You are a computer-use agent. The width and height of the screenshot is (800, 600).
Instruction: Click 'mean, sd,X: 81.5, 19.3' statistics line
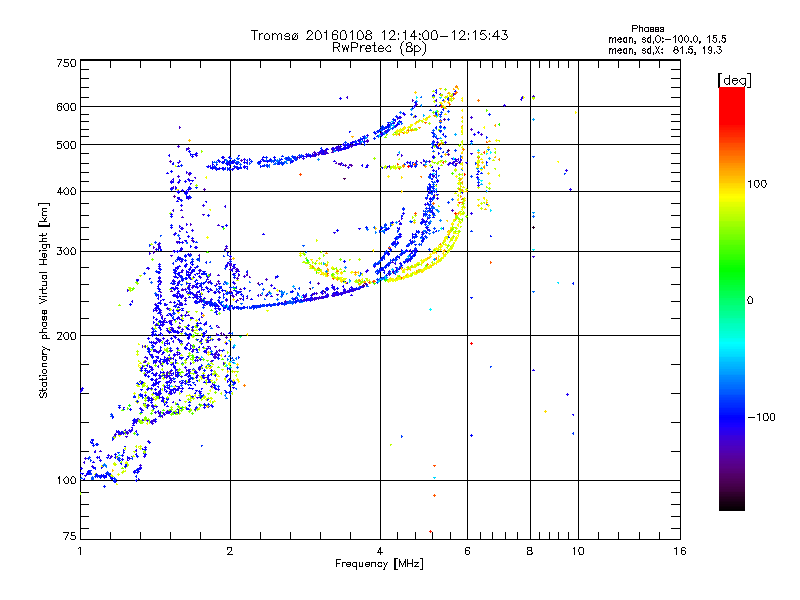click(665, 50)
